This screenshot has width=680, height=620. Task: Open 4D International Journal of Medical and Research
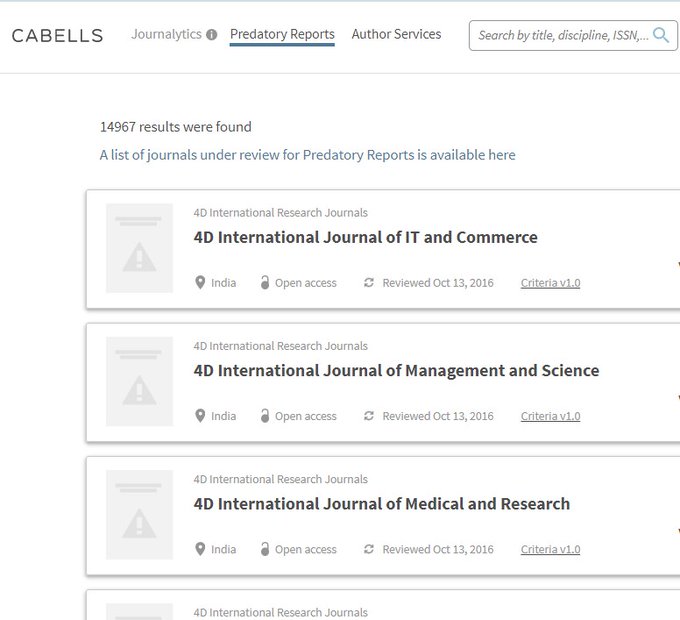382,504
